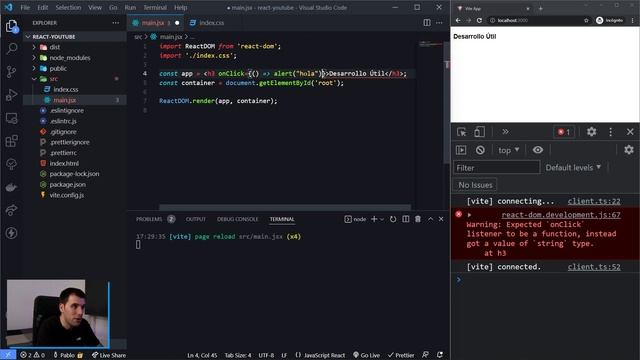This screenshot has height=360, width=640.
Task: Open the remote window indicator in the status bar
Action: (x=8, y=355)
